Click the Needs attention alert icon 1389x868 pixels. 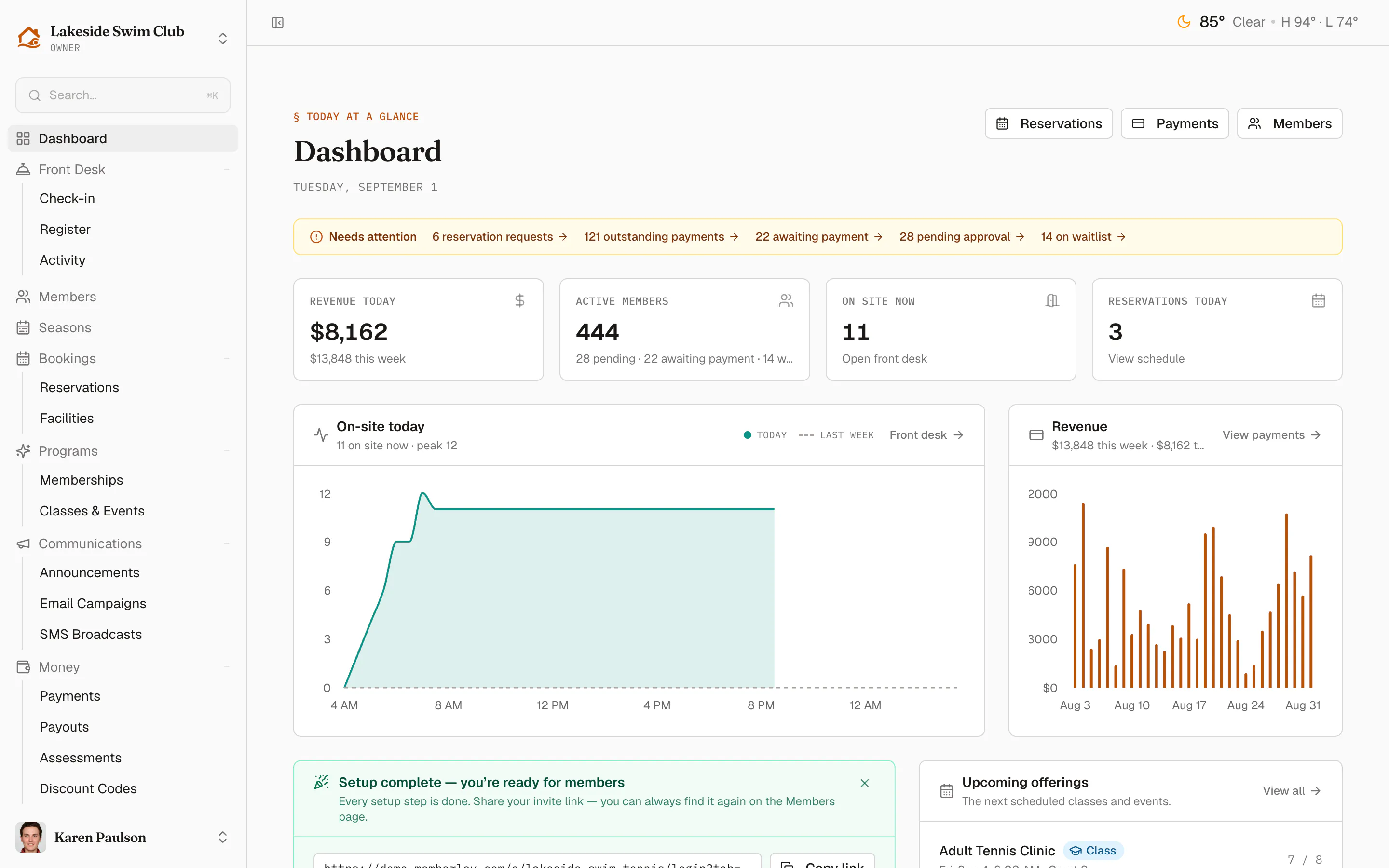pyautogui.click(x=316, y=237)
